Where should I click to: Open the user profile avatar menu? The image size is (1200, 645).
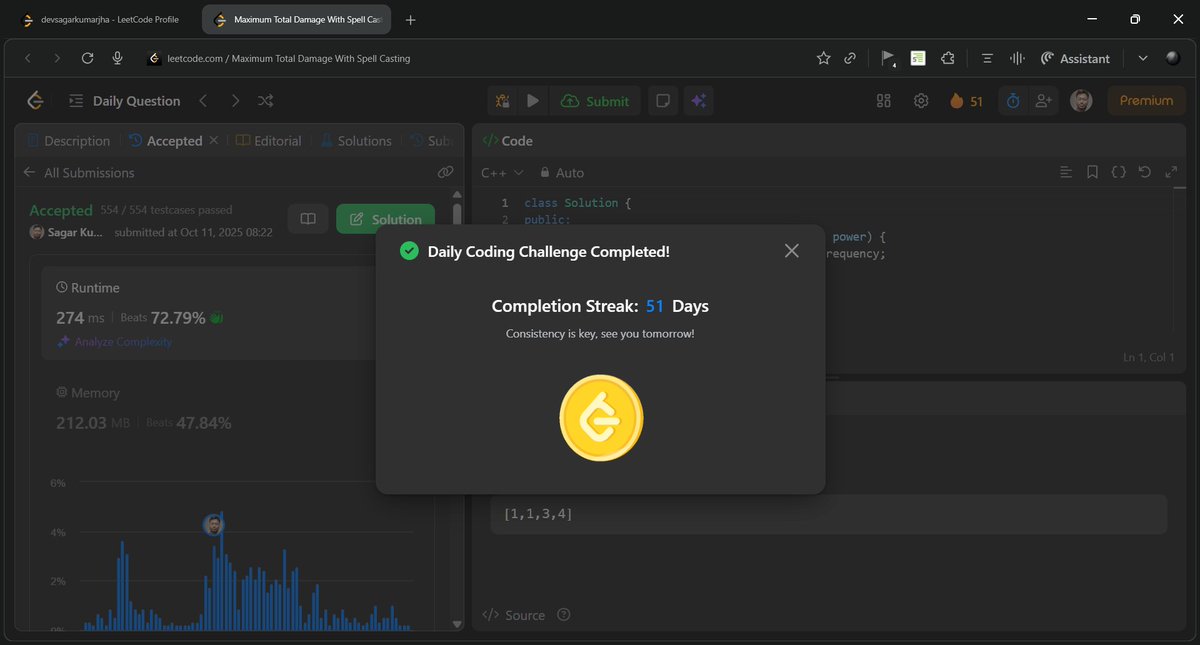pyautogui.click(x=1081, y=101)
